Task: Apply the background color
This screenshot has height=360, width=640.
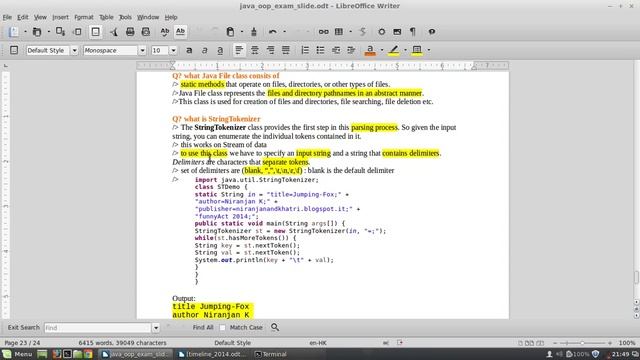Action: coord(417,50)
